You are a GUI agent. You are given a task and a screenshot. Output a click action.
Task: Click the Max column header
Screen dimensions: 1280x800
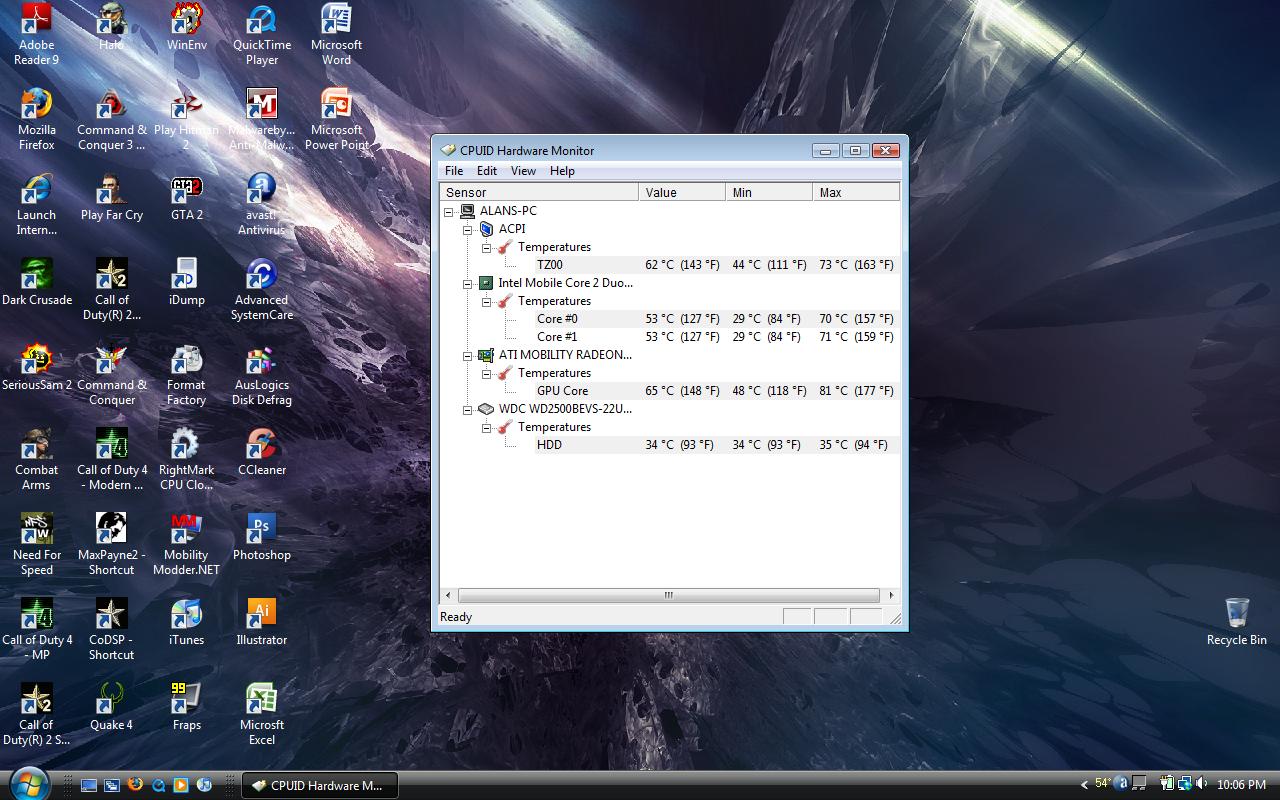856,192
